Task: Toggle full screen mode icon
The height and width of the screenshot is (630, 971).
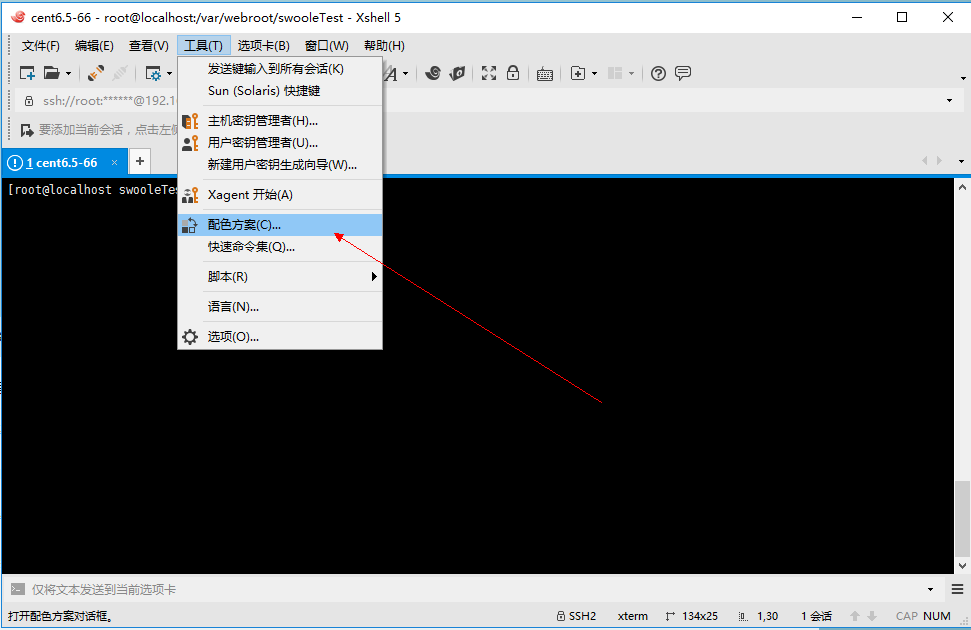Action: click(x=489, y=73)
